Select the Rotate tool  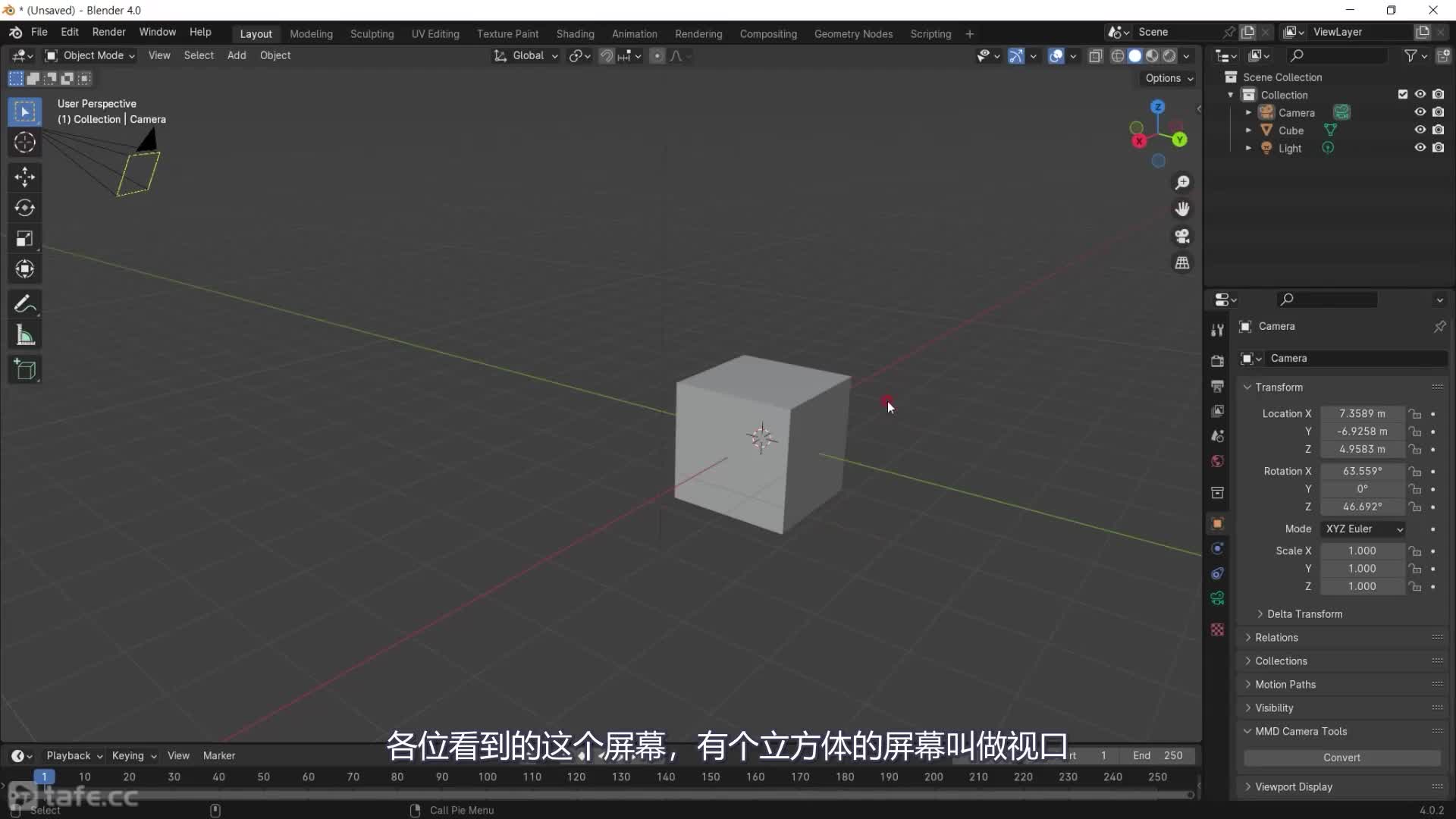pyautogui.click(x=24, y=208)
